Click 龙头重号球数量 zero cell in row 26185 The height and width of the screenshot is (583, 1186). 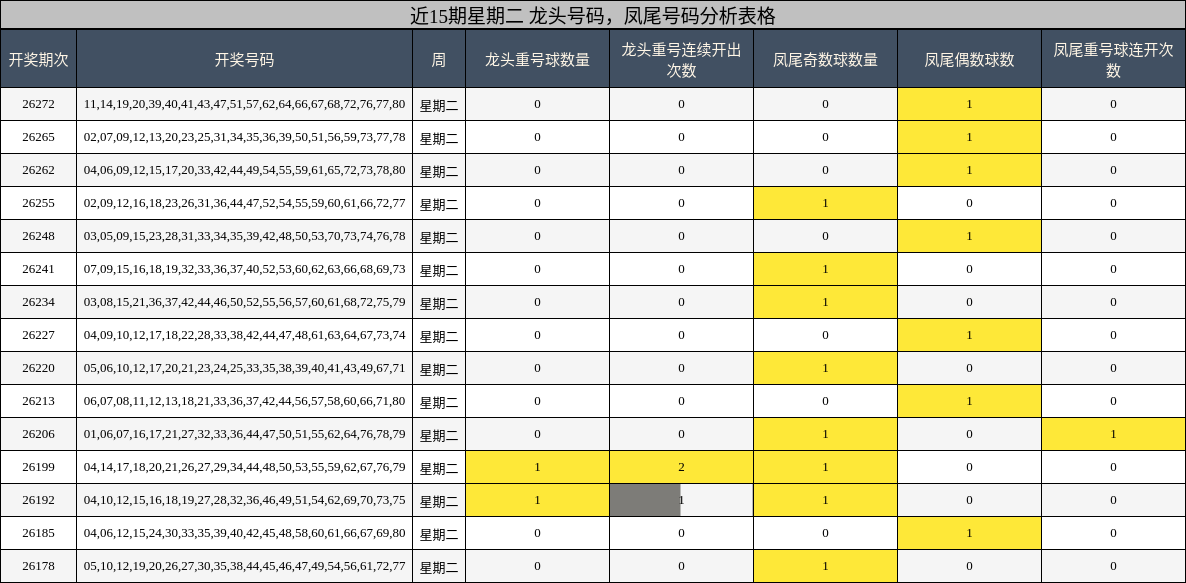pyautogui.click(x=538, y=532)
